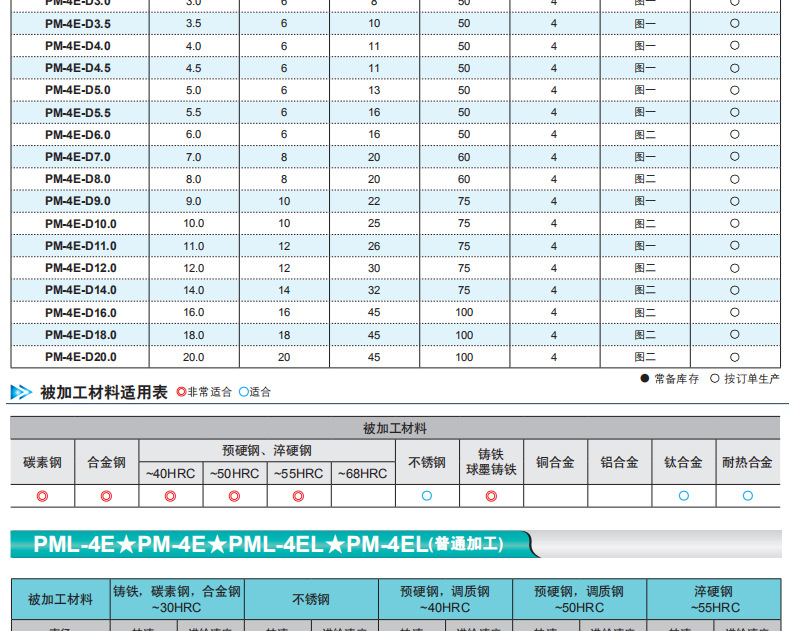The width and height of the screenshot is (790, 631).
Task: Click the red suitability mark under ~50HRC column
Action: [234, 496]
